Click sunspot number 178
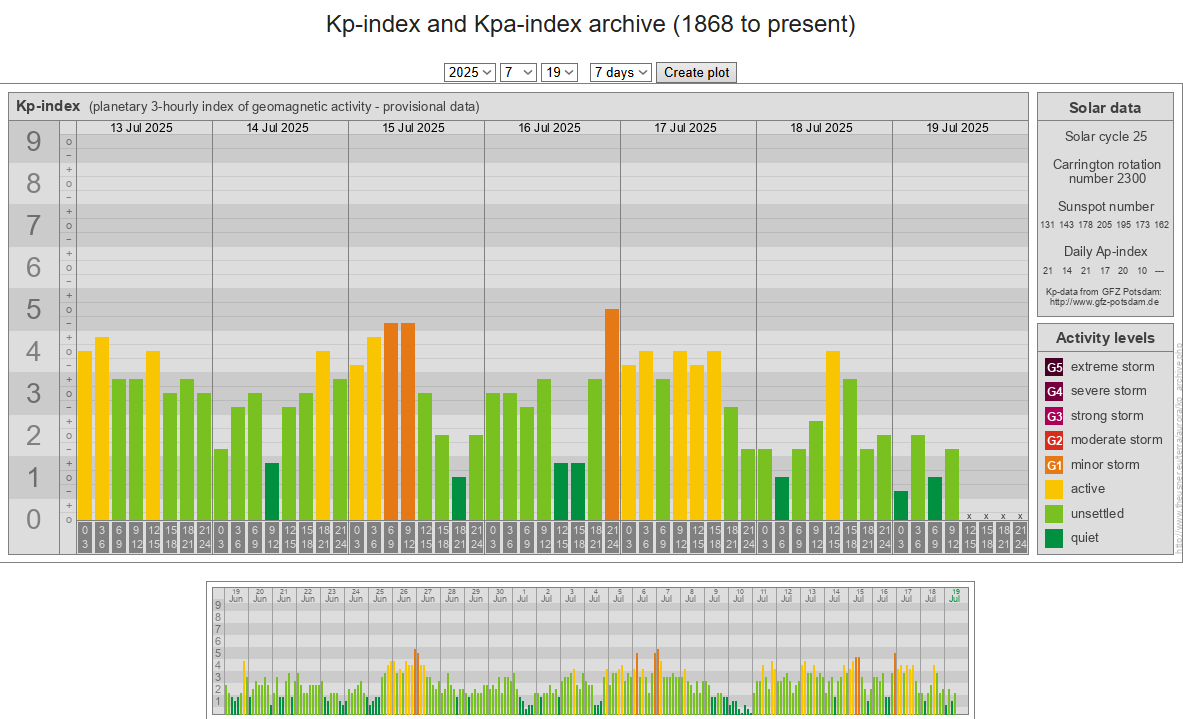Screen dimensions: 1183x719 click(x=1086, y=225)
